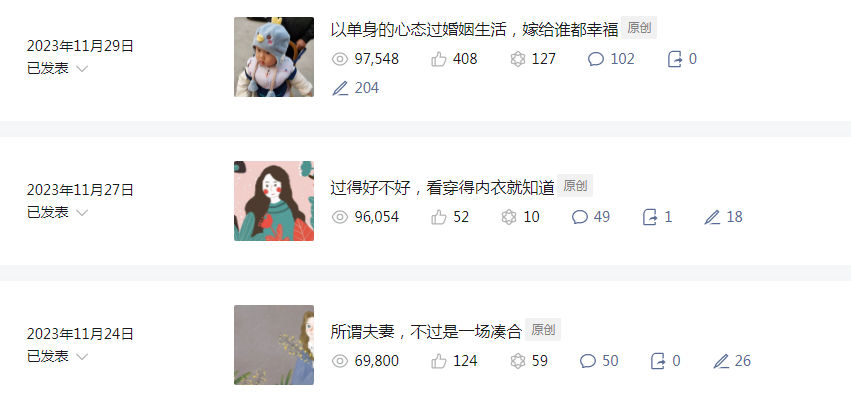Image resolution: width=851 pixels, height=409 pixels.
Task: Click the share icon showing 1
Action: pyautogui.click(x=650, y=218)
